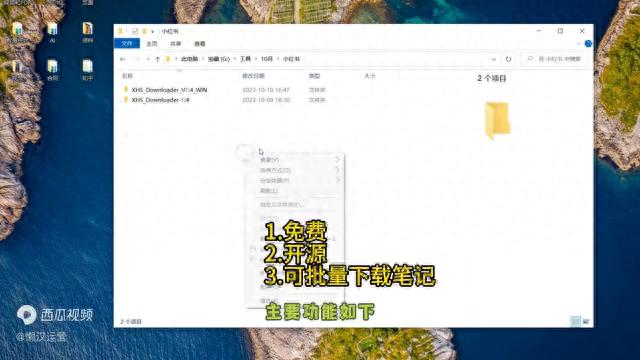Click the large folder thumbnail in preview pane

tap(497, 120)
